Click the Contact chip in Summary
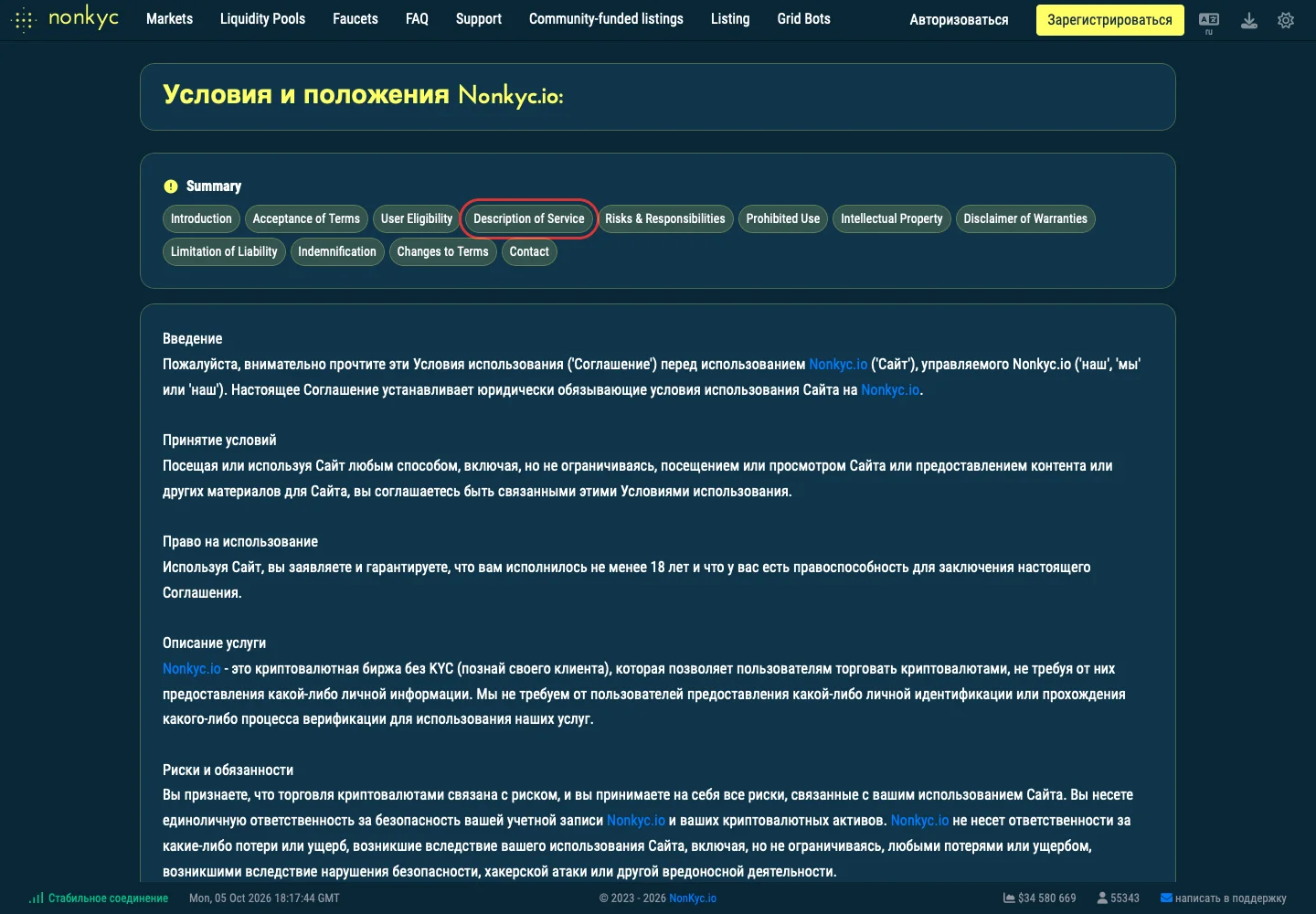 (x=529, y=252)
